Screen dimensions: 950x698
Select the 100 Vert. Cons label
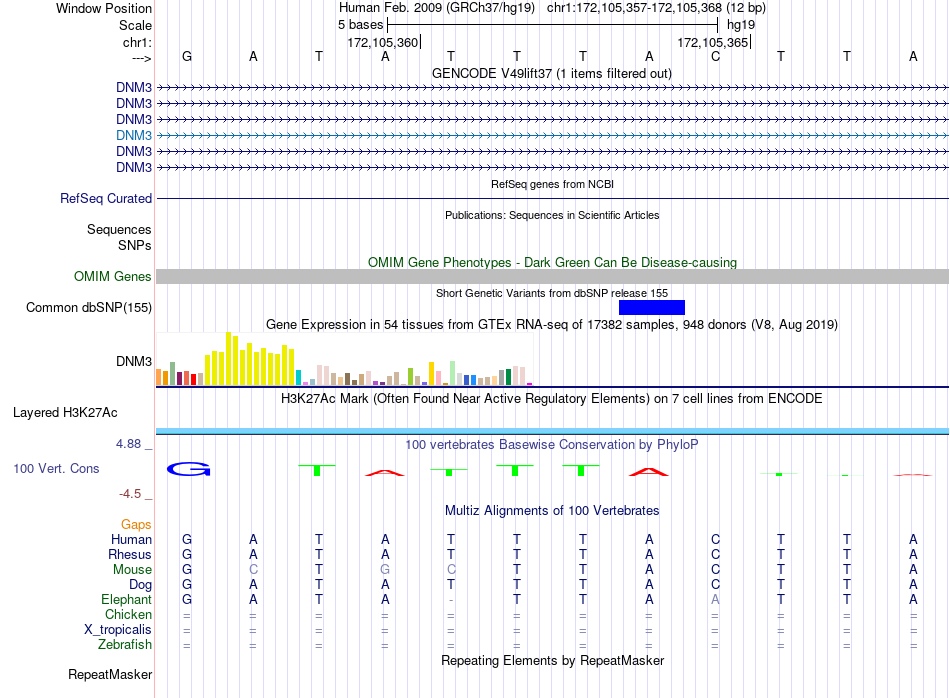click(x=56, y=468)
